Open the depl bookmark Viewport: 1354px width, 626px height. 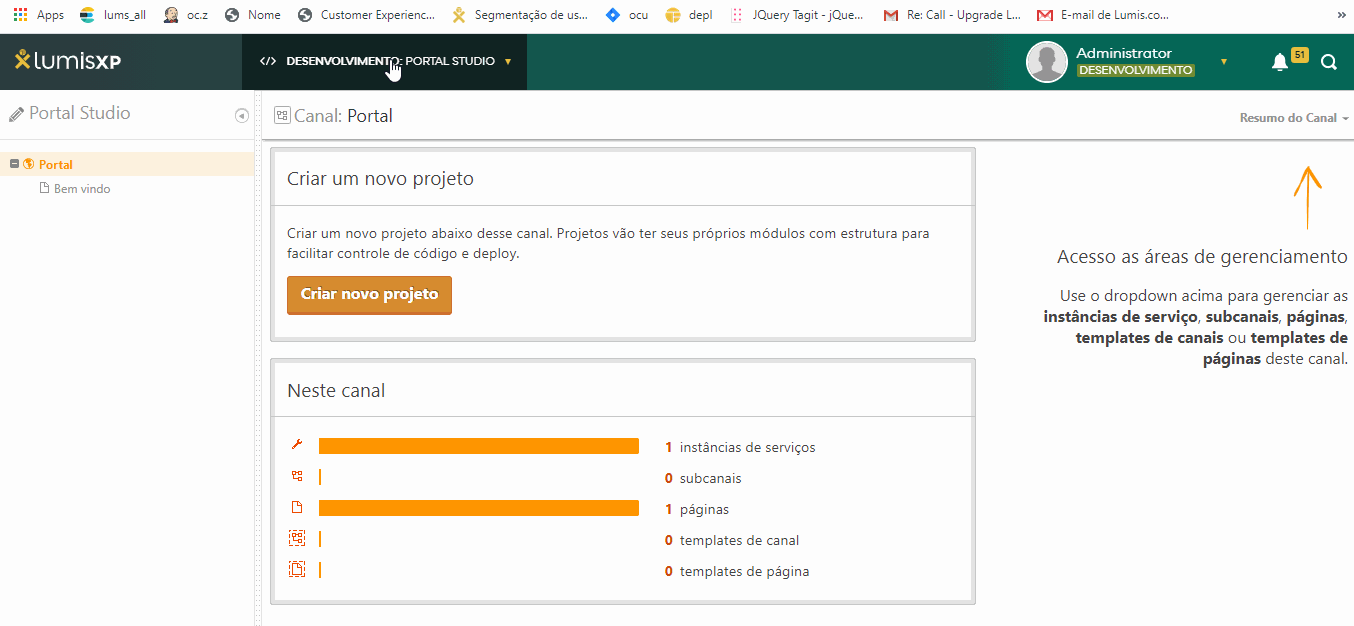pos(689,15)
